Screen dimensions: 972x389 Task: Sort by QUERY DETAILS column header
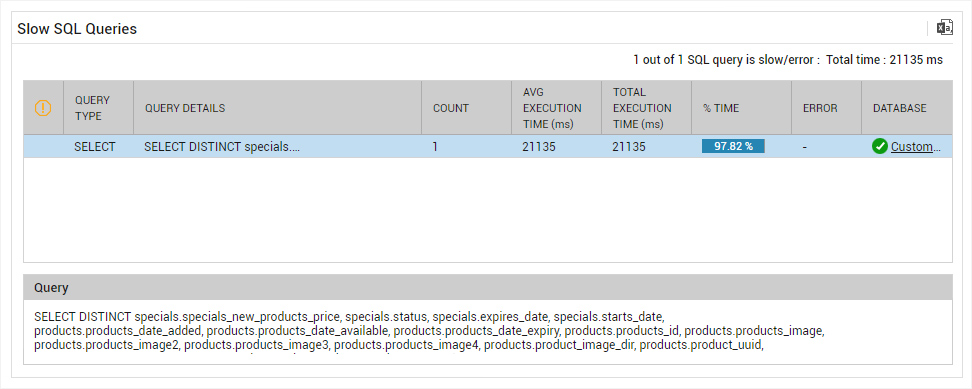coord(185,108)
